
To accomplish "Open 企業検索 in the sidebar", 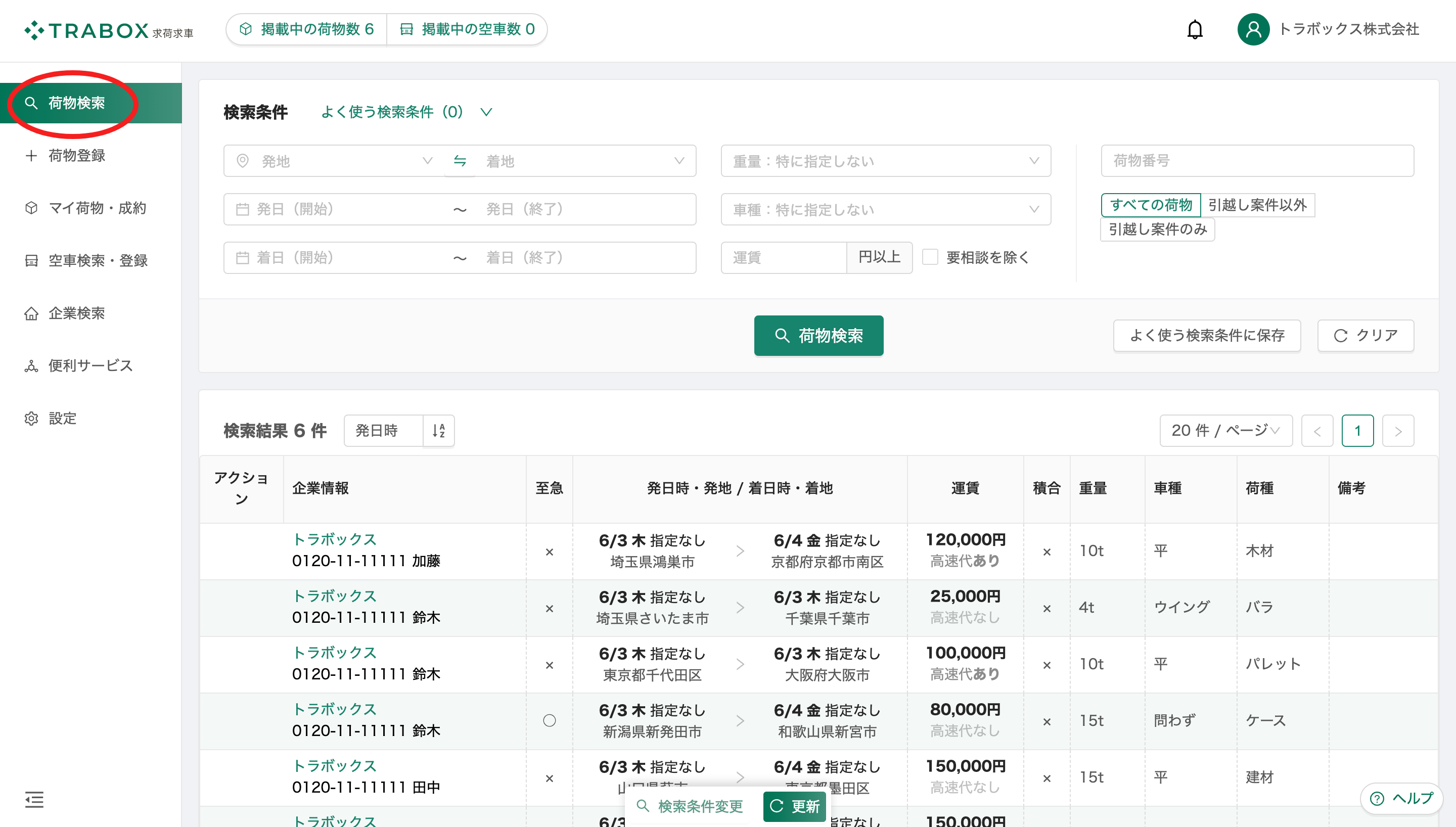I will 91,313.
